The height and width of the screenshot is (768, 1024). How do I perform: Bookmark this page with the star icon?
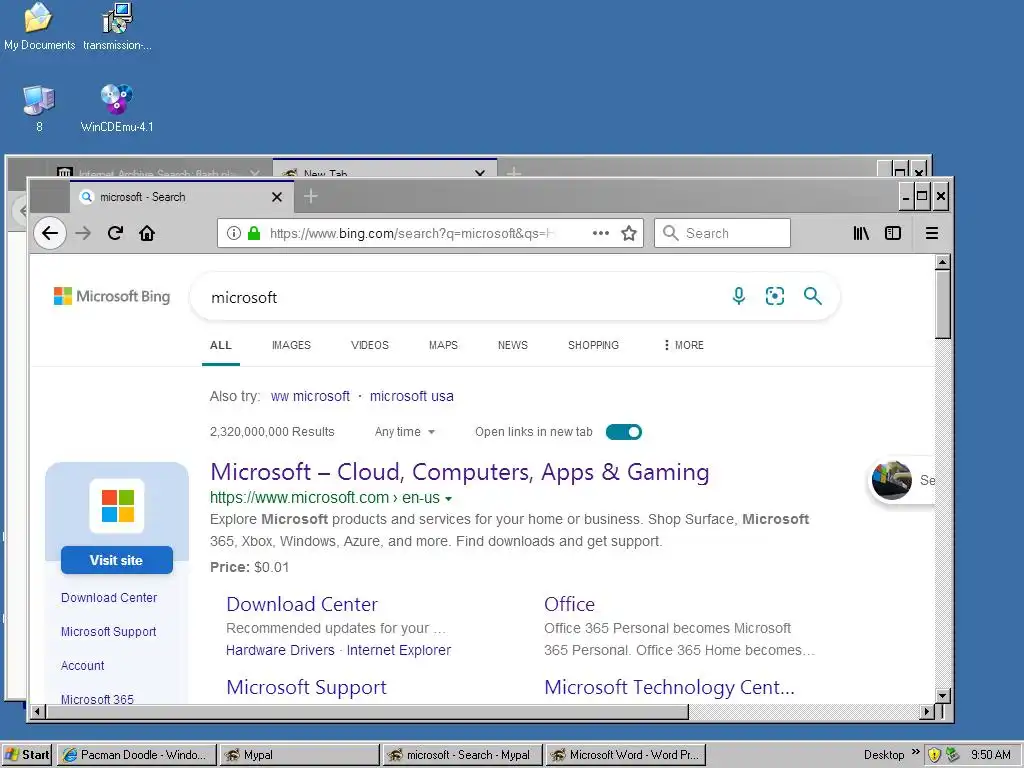(x=629, y=233)
